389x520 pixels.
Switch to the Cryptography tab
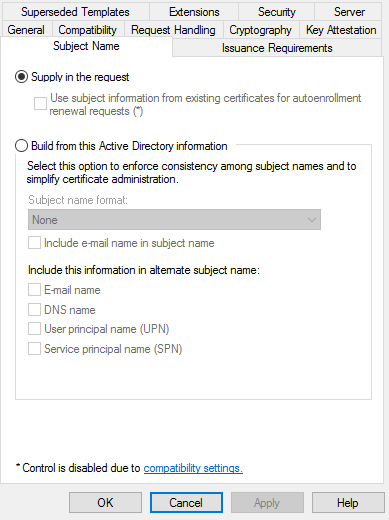tap(261, 30)
